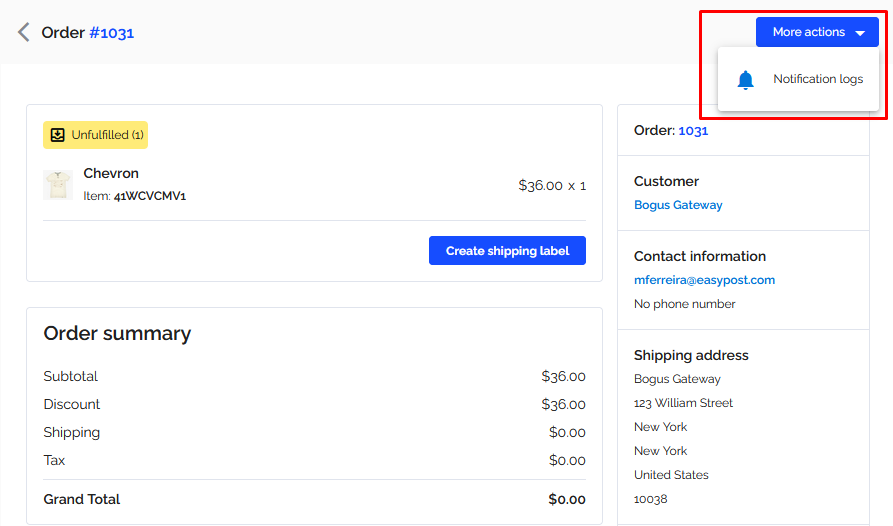This screenshot has width=893, height=526.
Task: Click the Grand Total amount $0.00
Action: [567, 499]
